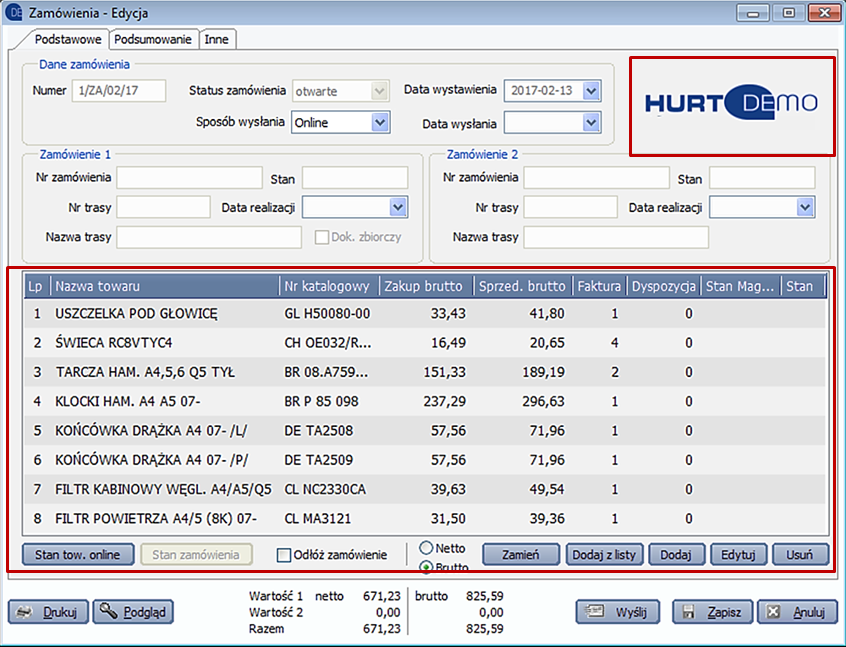Select row ŚWIECA RC8VTYC4

tap(425, 343)
